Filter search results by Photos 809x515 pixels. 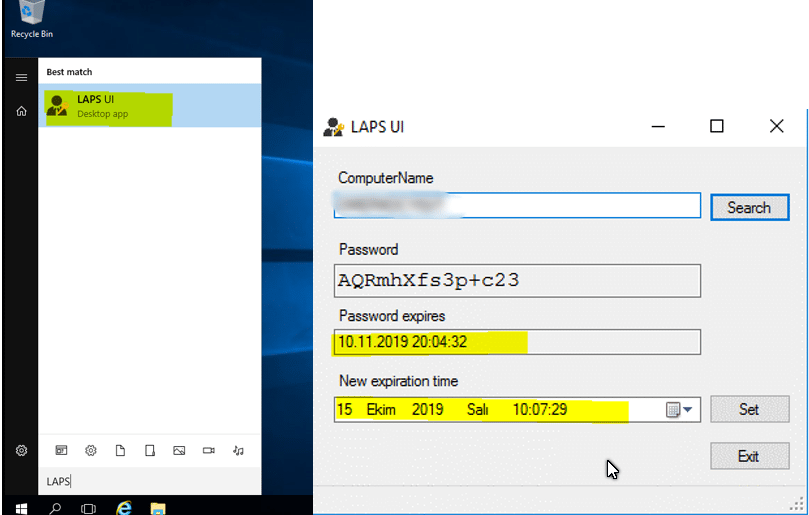click(x=179, y=450)
